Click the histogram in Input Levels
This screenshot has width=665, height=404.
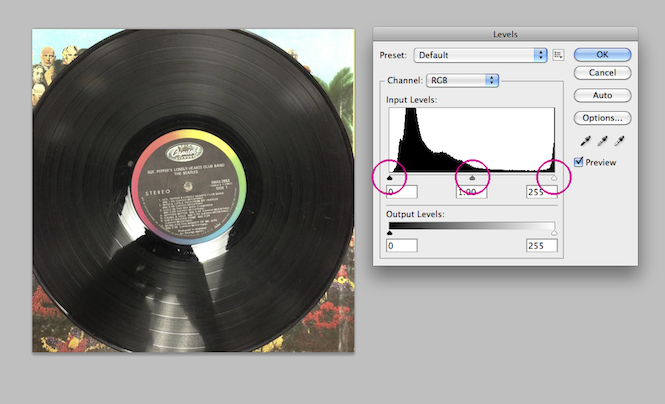472,140
